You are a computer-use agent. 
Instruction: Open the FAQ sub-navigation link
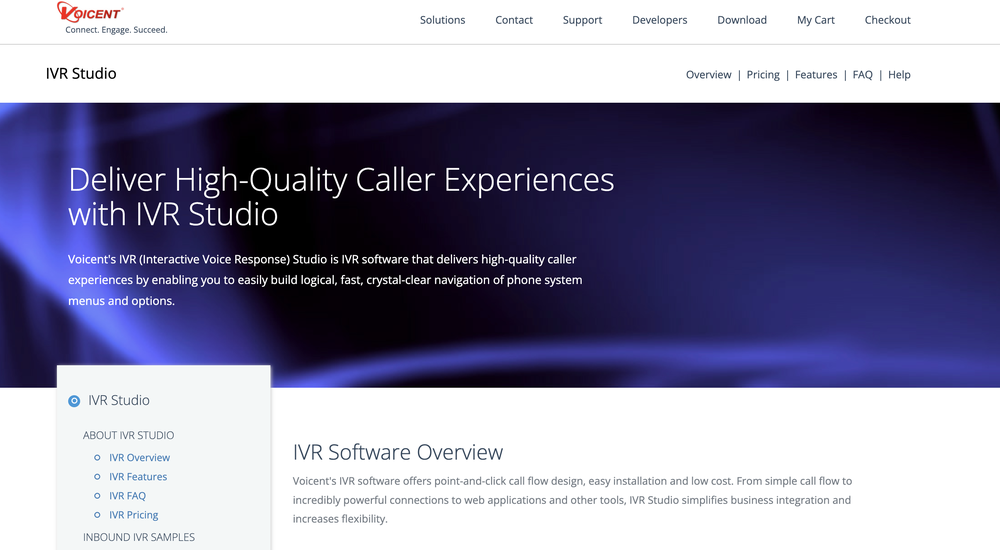pos(862,75)
